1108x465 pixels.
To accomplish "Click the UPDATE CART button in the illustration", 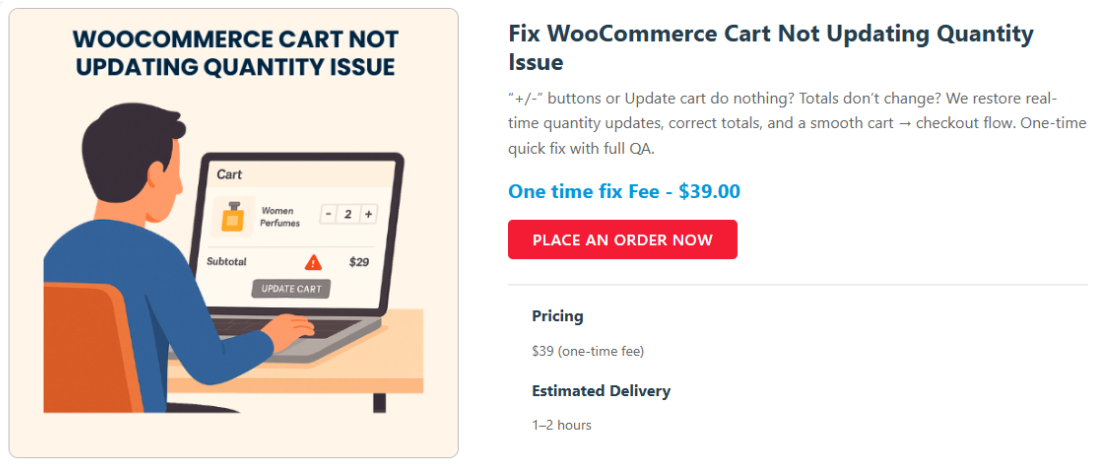I will click(x=290, y=289).
